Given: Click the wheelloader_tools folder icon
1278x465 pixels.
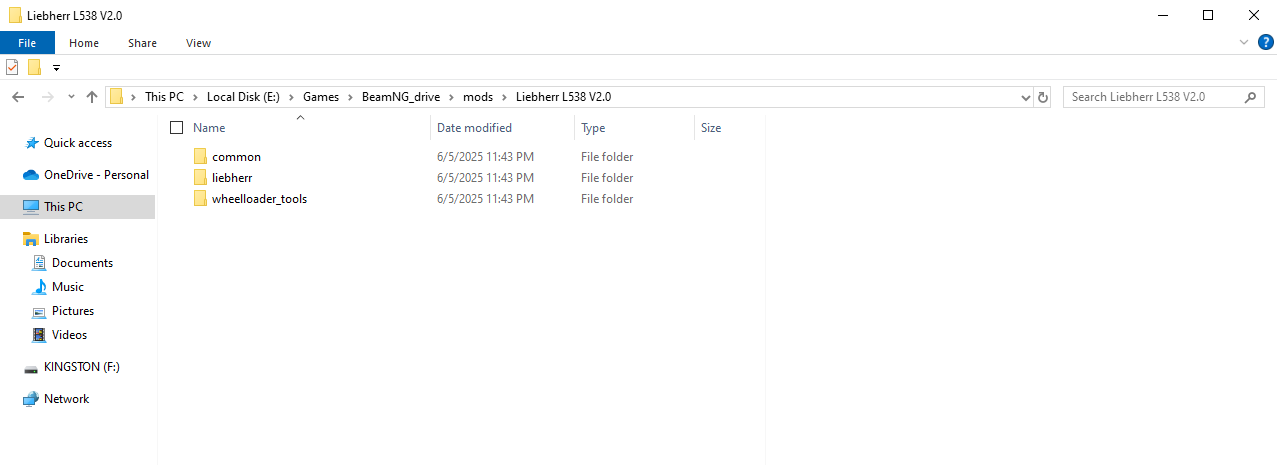Looking at the screenshot, I should pos(200,199).
